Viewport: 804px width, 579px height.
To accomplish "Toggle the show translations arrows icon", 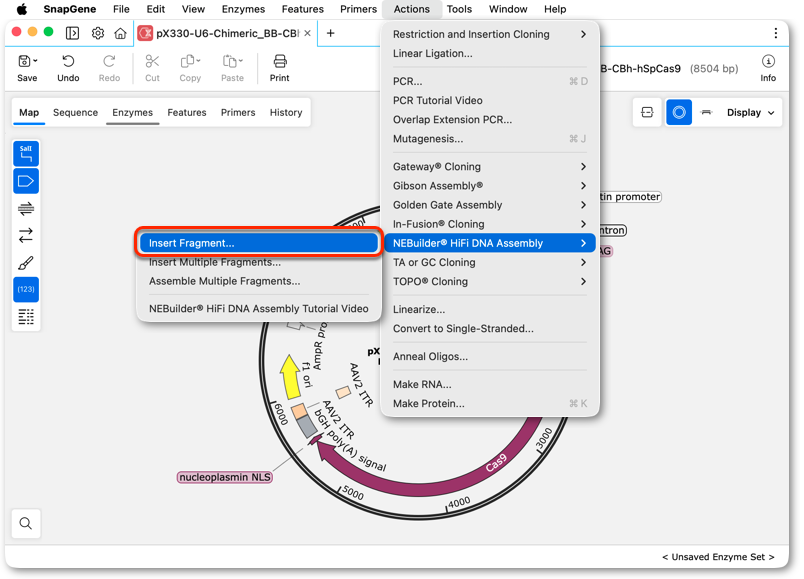I will [x=26, y=235].
